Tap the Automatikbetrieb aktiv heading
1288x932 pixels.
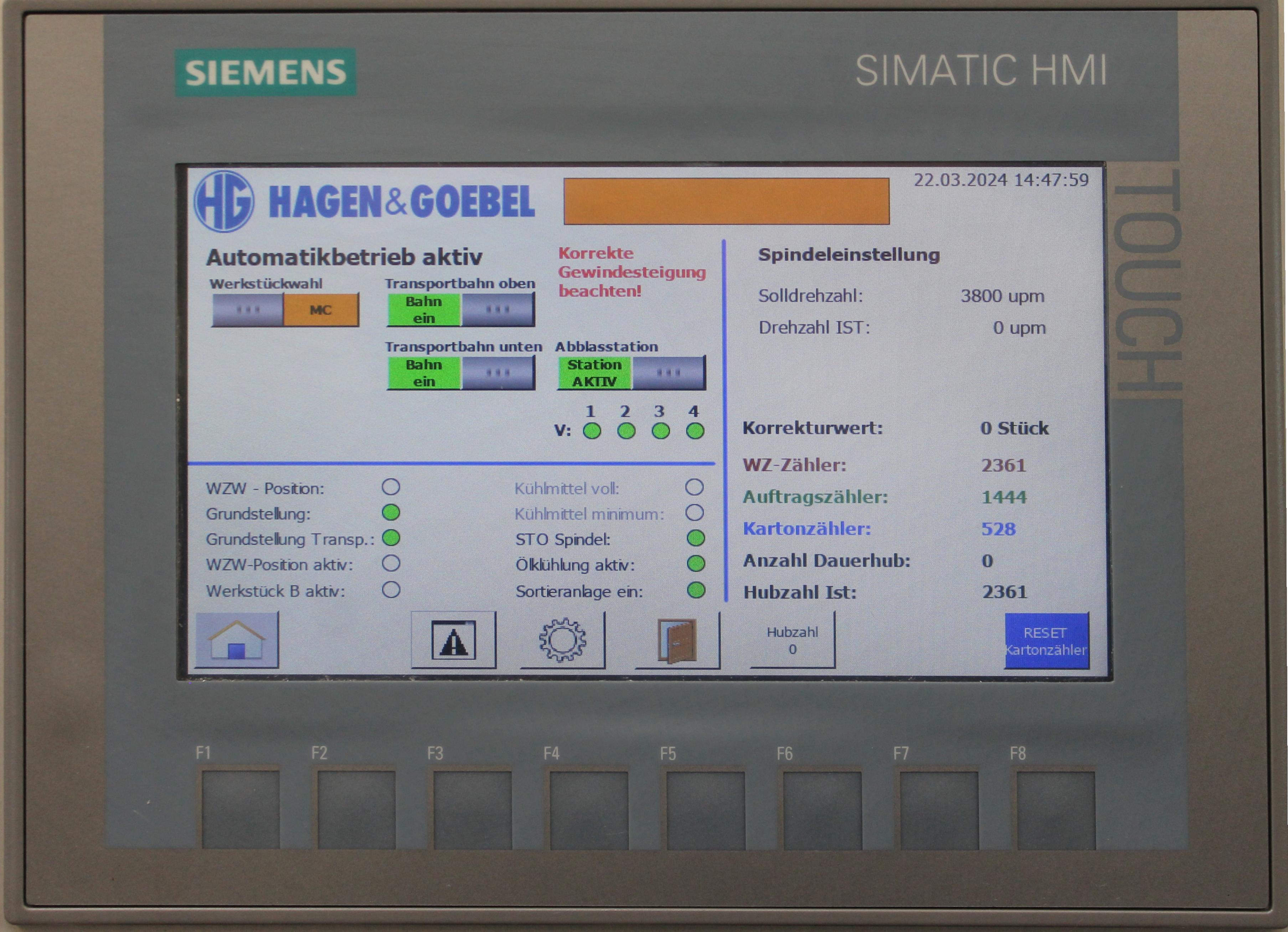(x=344, y=257)
